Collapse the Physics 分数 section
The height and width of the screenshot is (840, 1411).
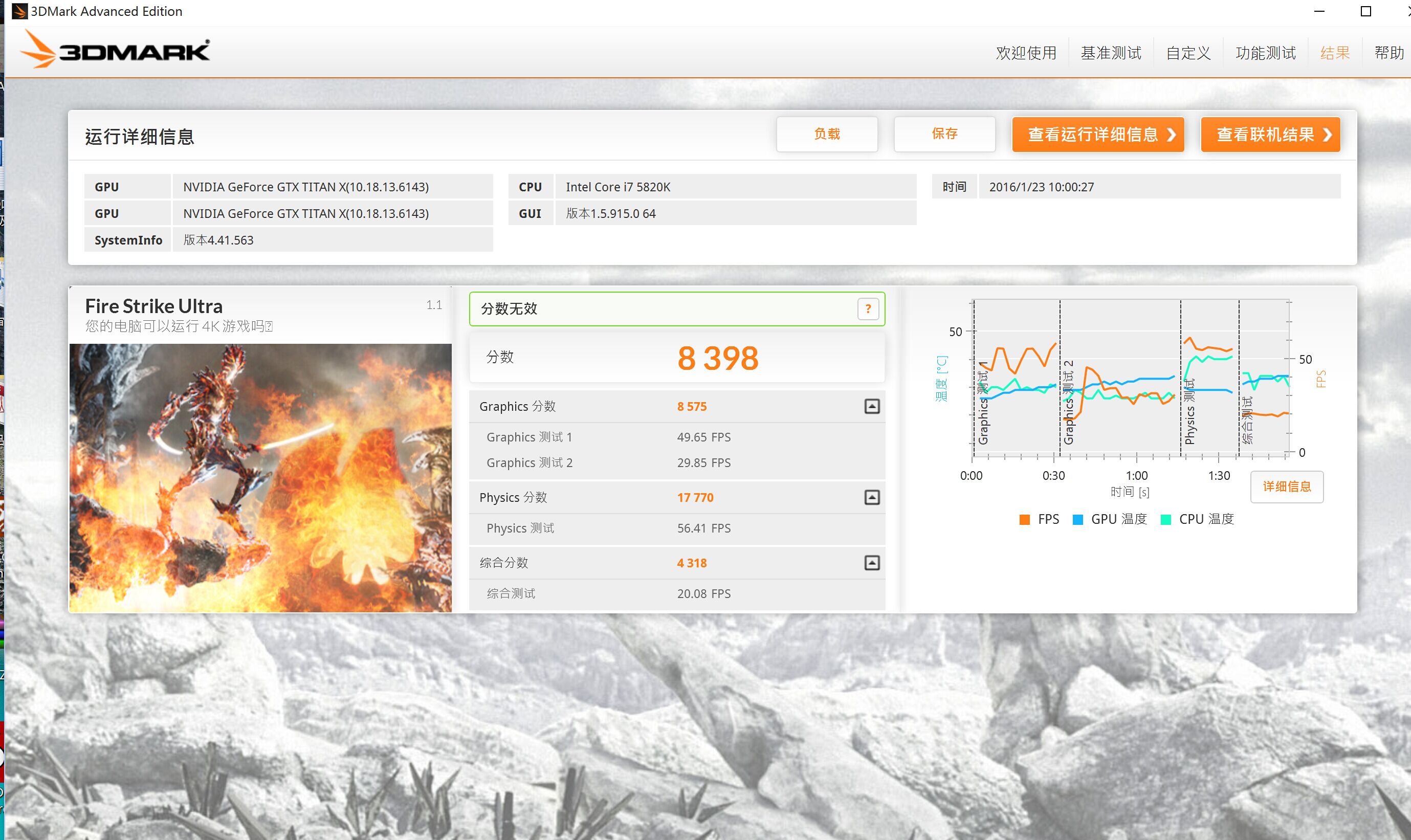coord(872,498)
